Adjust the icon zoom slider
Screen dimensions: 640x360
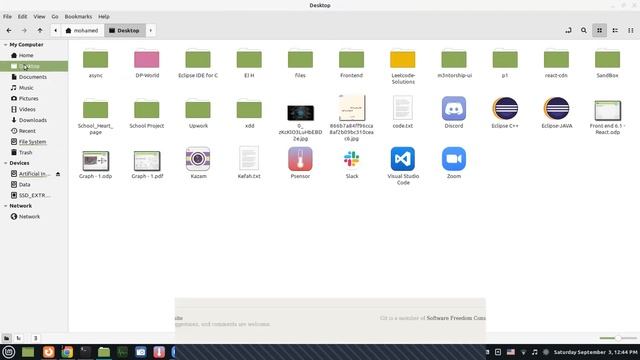pyautogui.click(x=618, y=338)
